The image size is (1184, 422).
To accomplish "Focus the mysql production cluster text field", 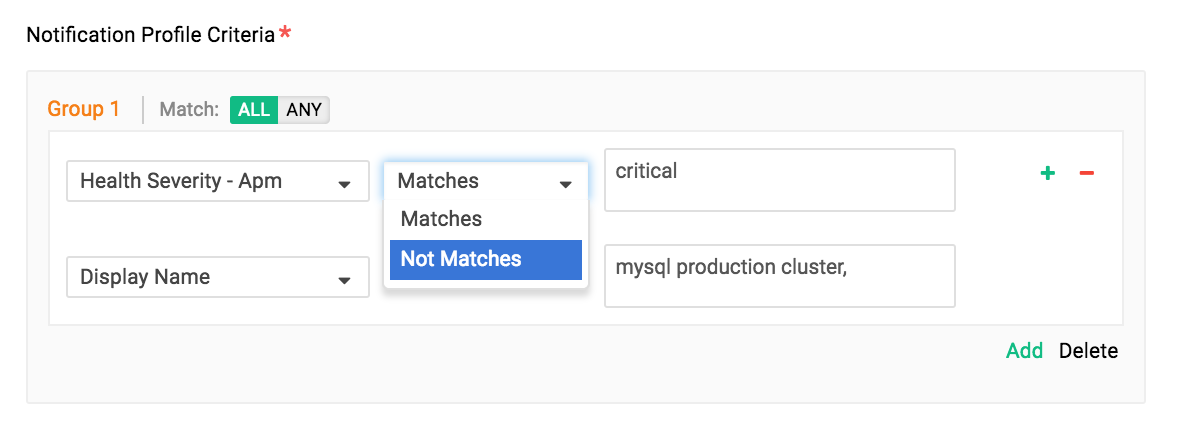I will pos(780,276).
